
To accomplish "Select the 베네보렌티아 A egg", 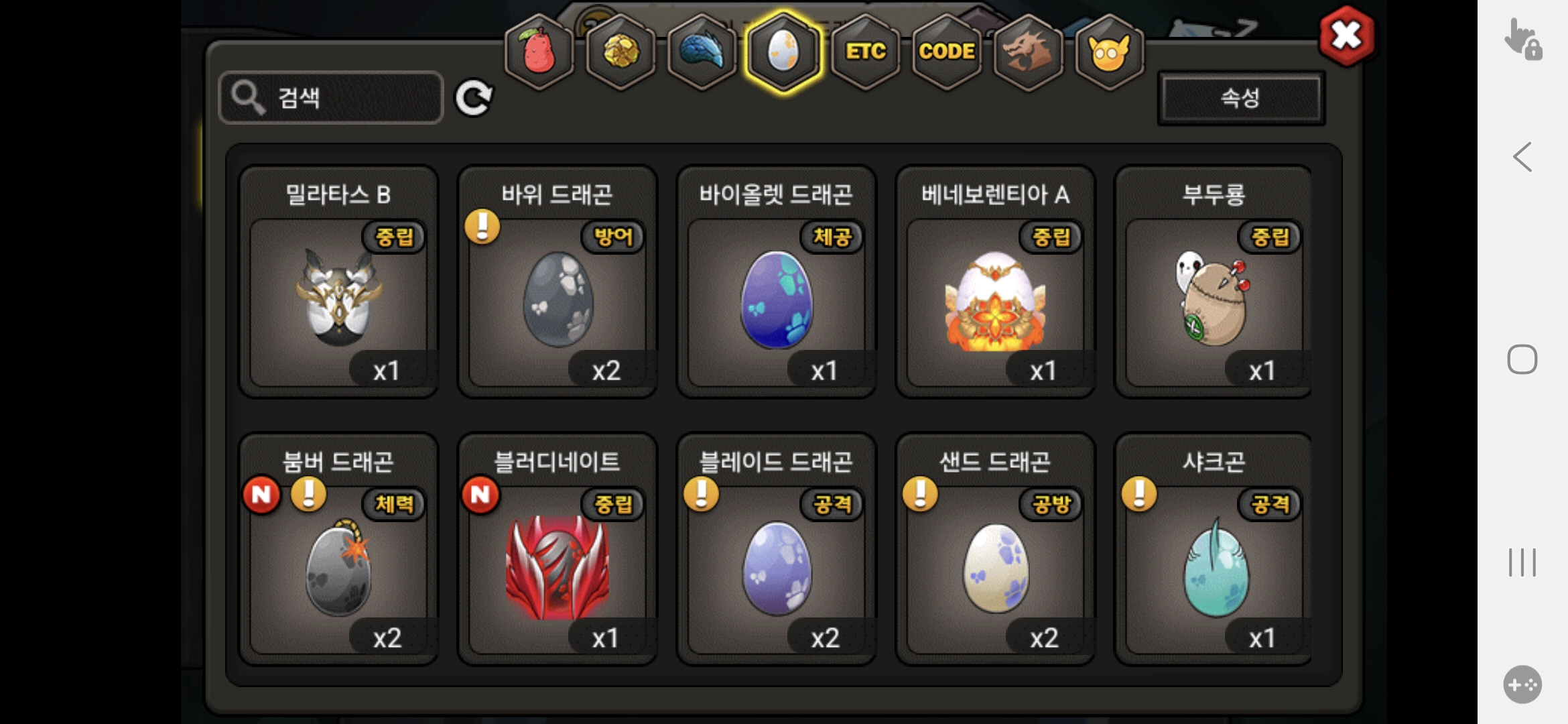I will coord(996,282).
